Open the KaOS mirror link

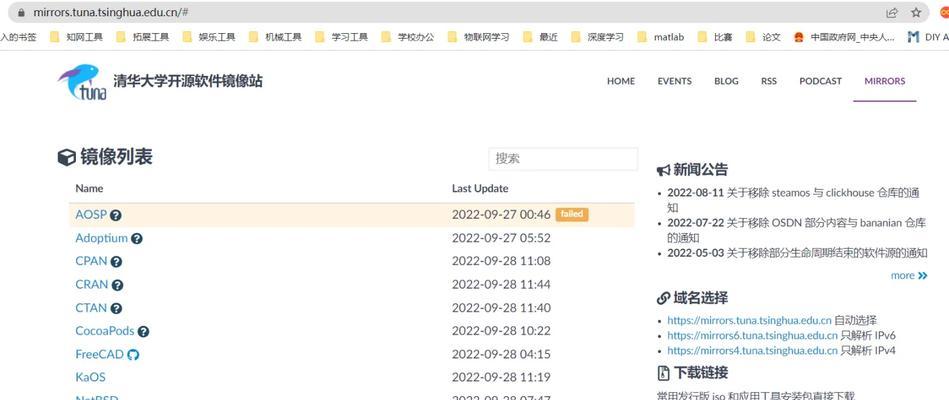[x=90, y=377]
